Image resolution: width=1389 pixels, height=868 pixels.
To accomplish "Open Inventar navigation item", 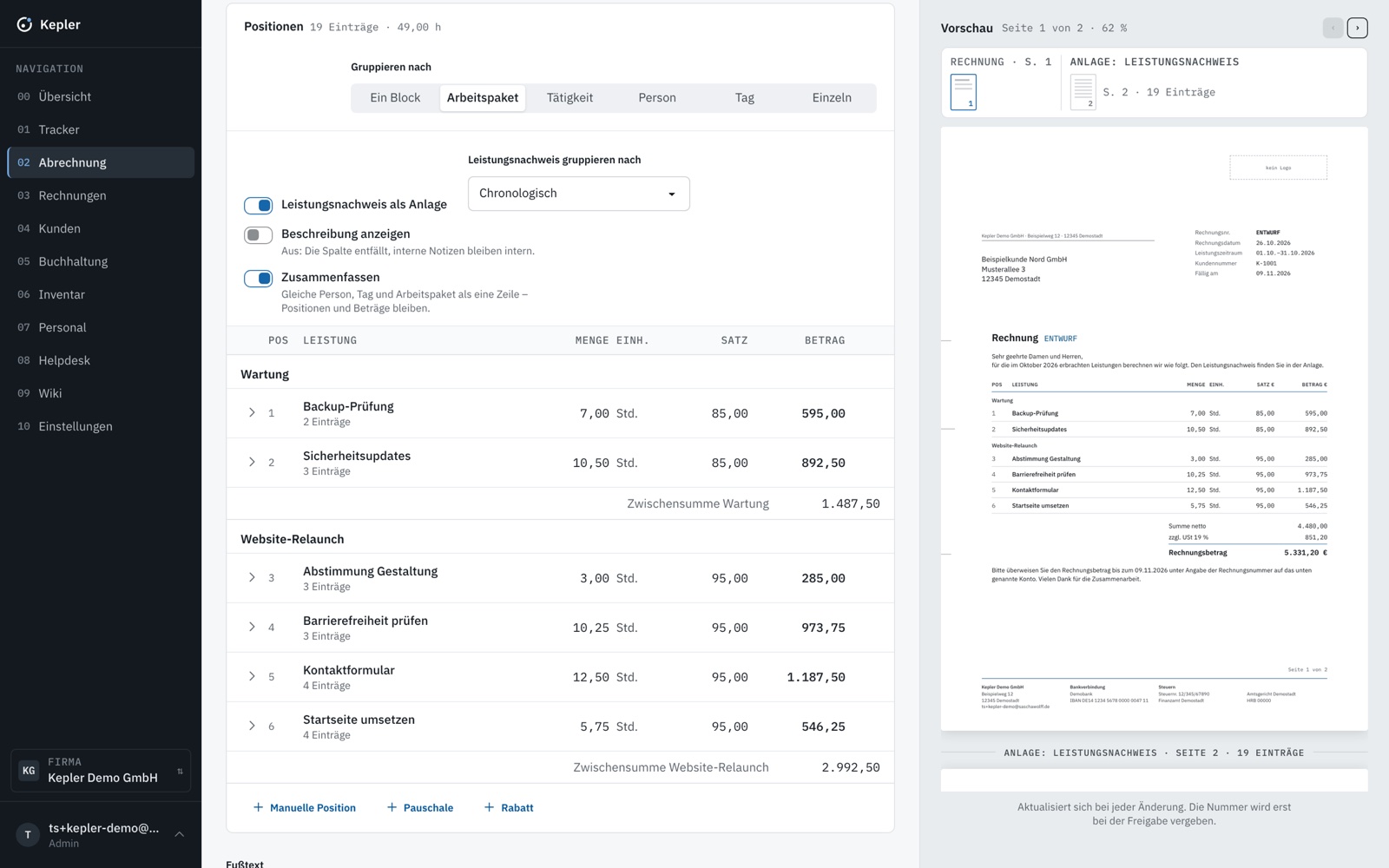I will point(101,294).
